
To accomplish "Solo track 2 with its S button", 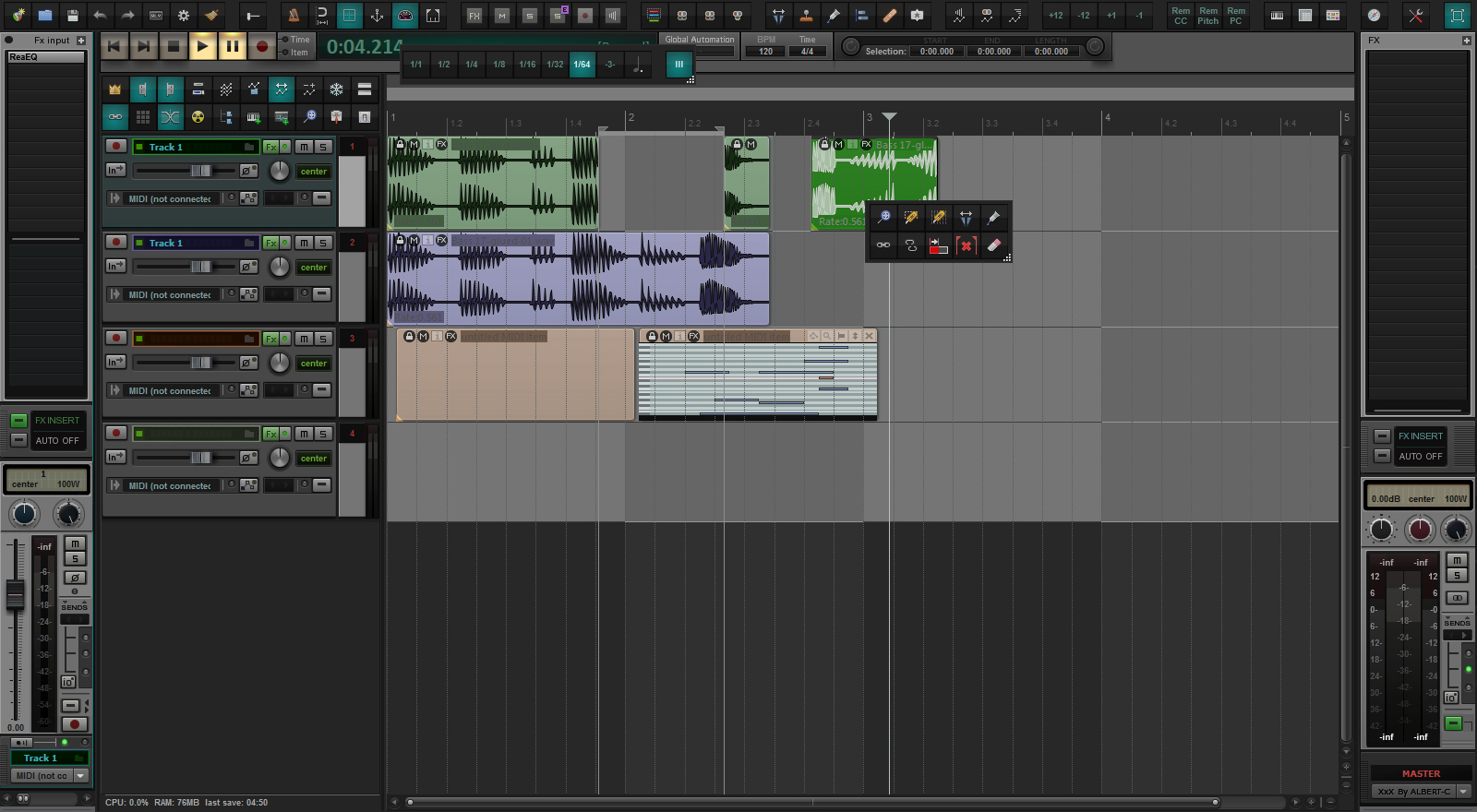I will point(323,243).
